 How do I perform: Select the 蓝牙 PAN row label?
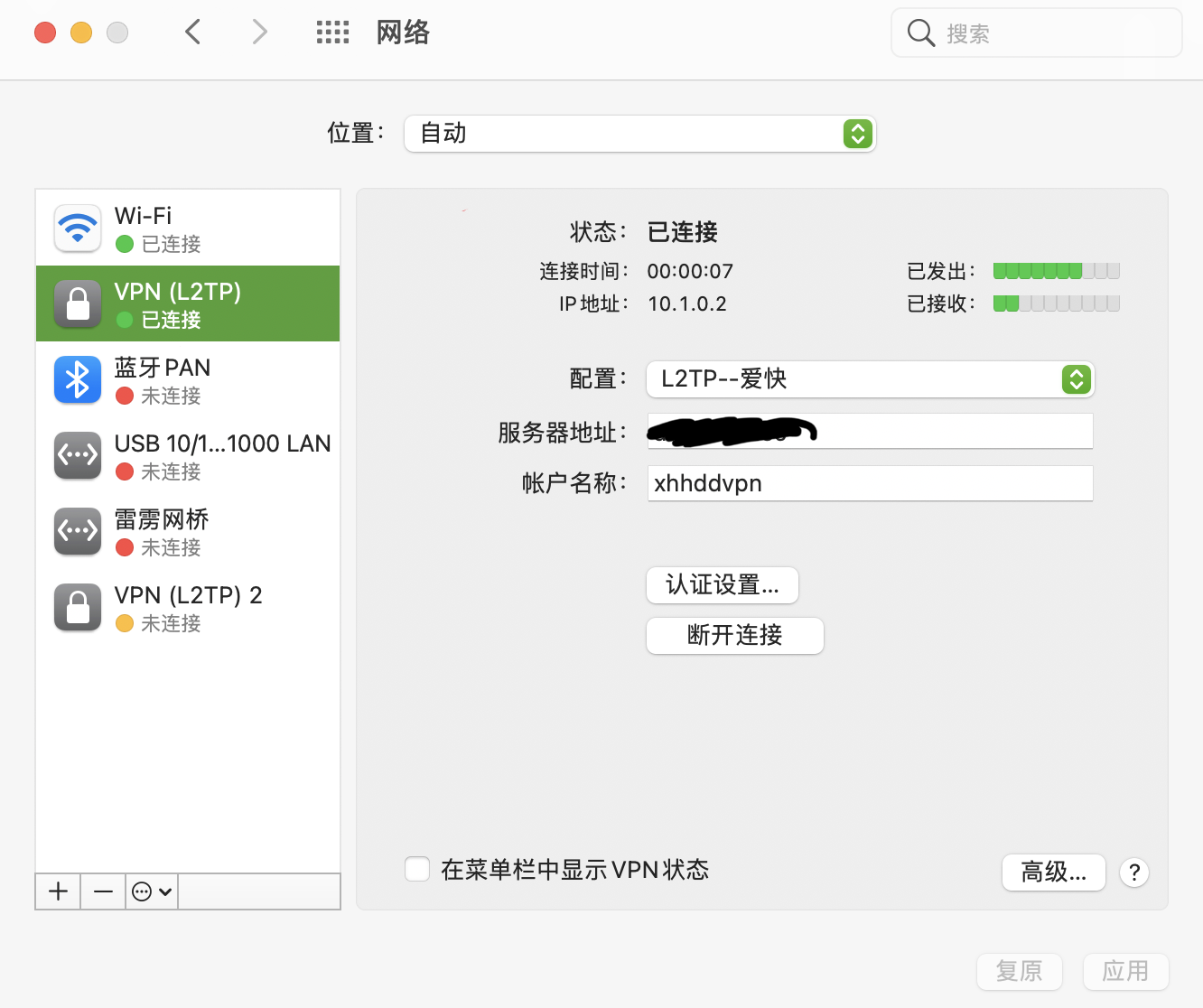pos(163,368)
